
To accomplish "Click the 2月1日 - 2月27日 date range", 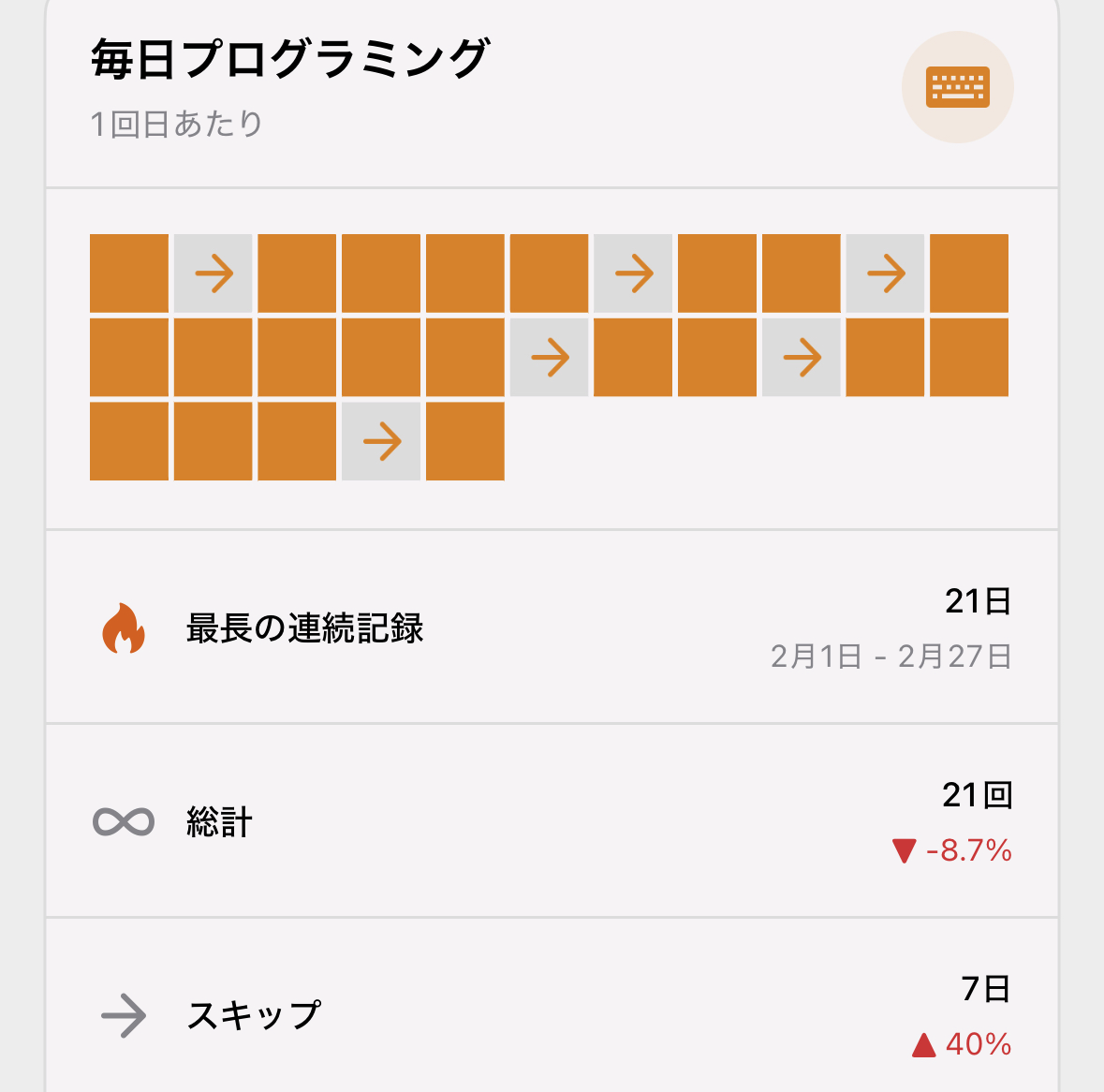I will click(891, 657).
